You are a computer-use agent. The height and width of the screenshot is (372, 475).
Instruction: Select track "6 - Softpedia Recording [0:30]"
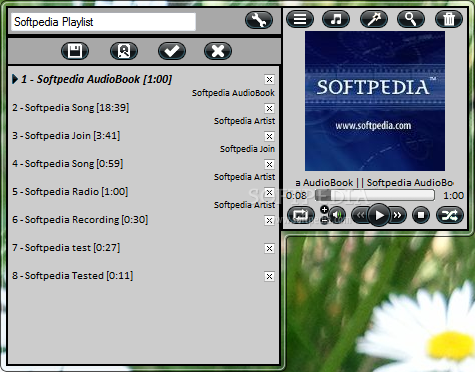(x=80, y=220)
